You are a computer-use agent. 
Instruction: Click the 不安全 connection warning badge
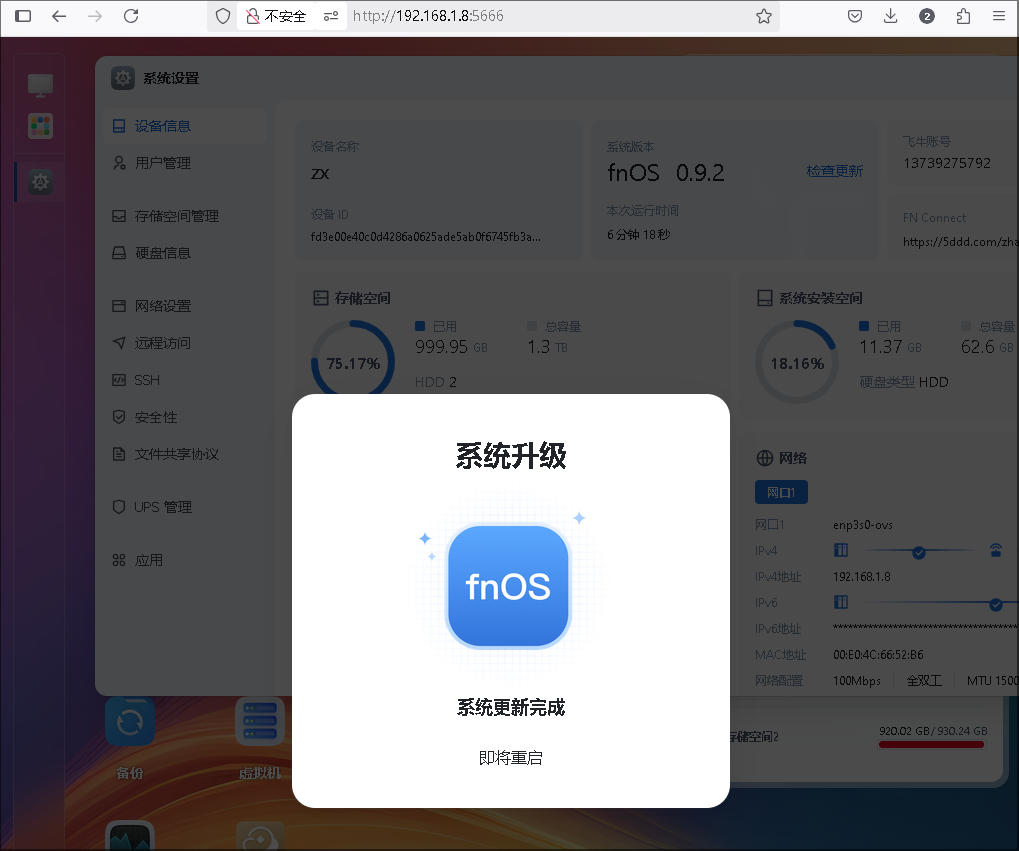point(276,16)
